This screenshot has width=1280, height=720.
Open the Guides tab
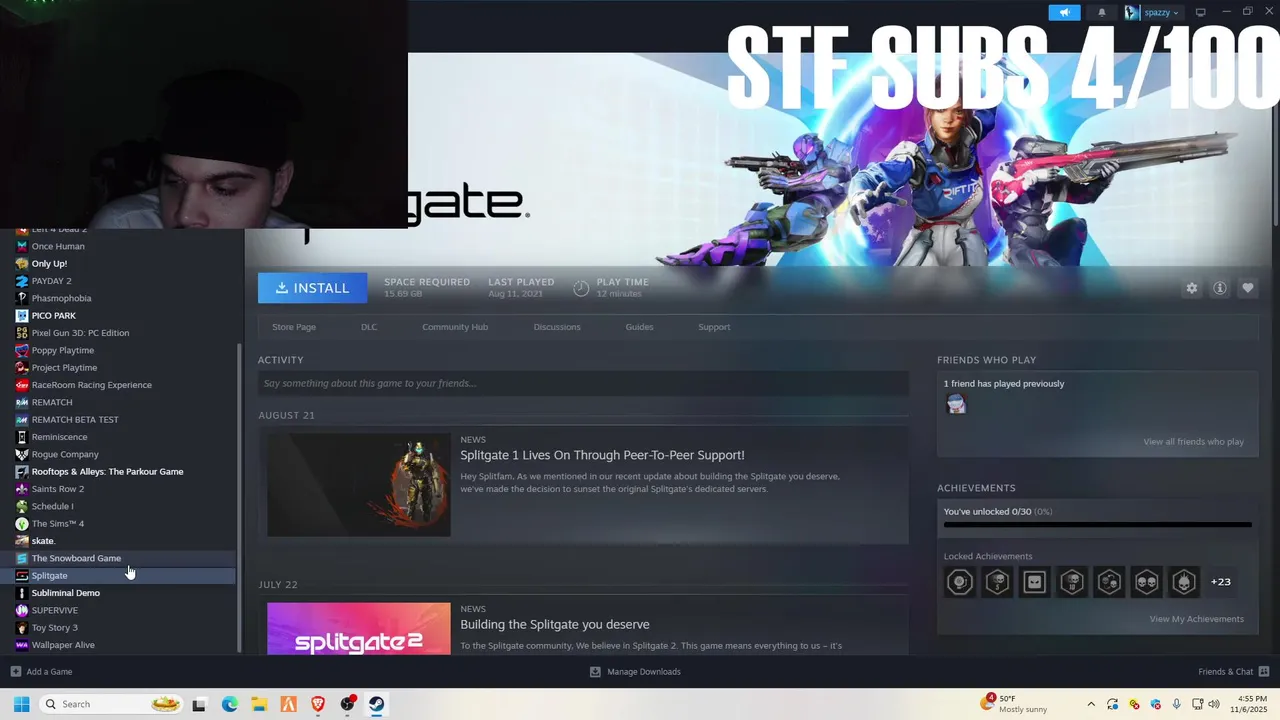639,327
